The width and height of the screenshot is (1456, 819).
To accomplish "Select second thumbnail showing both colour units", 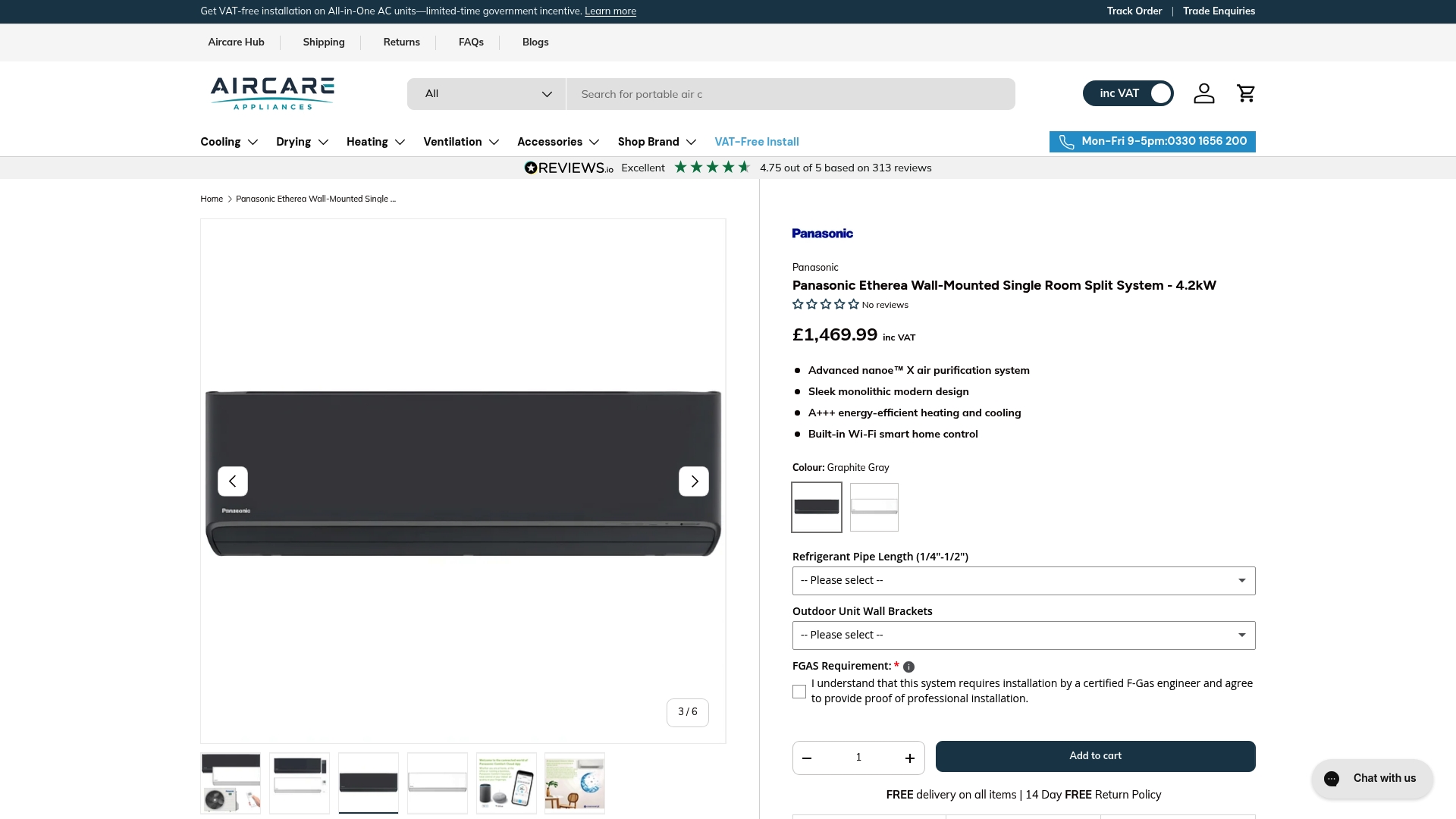I will click(x=300, y=783).
